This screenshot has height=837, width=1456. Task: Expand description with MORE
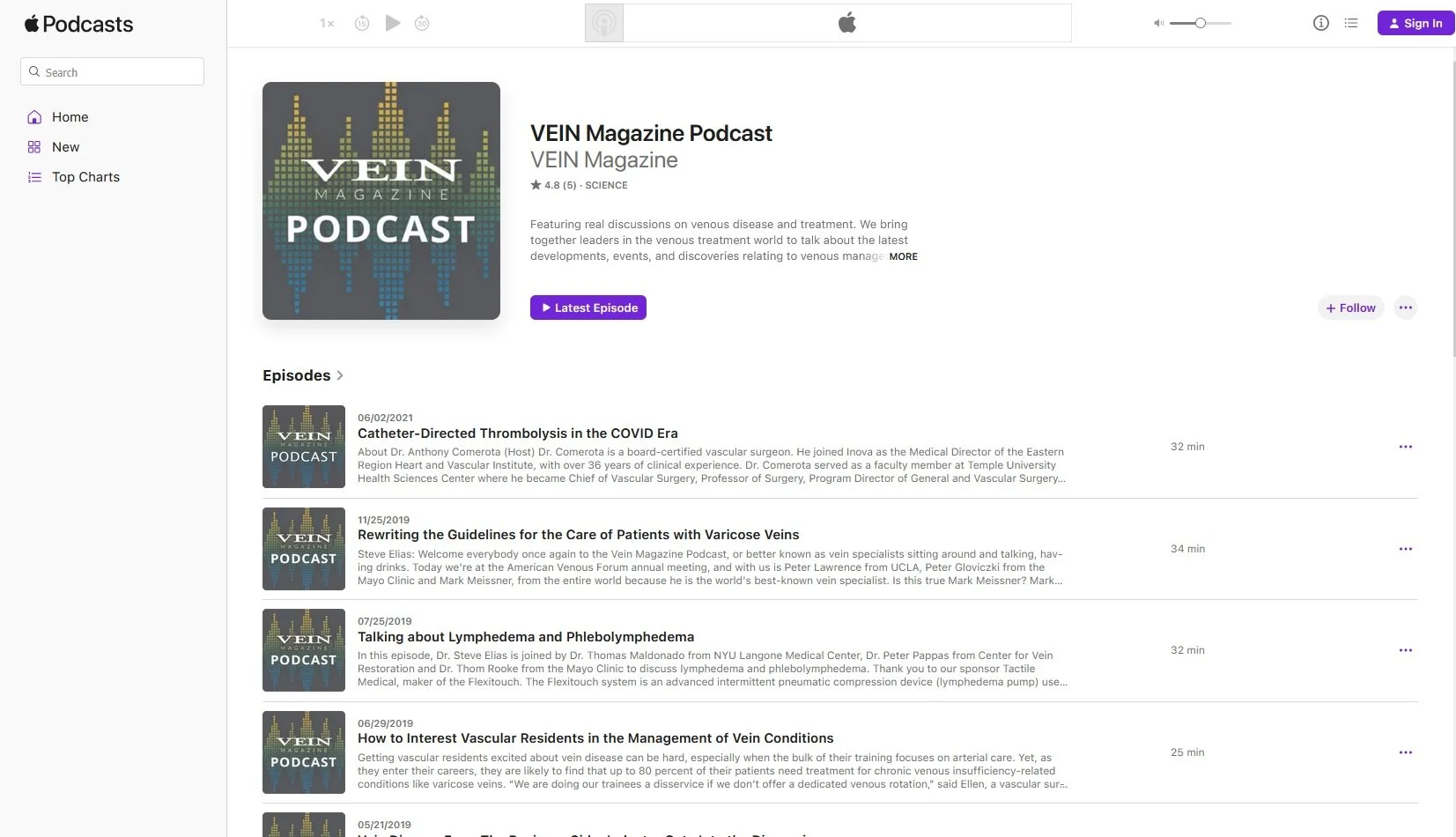click(903, 256)
